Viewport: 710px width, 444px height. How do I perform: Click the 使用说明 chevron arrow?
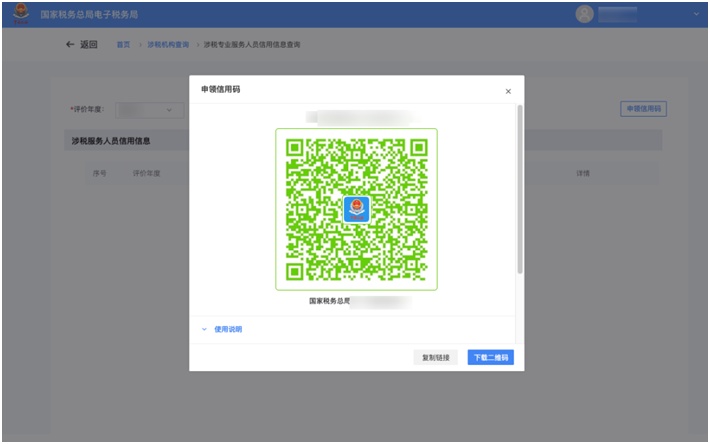(x=204, y=329)
